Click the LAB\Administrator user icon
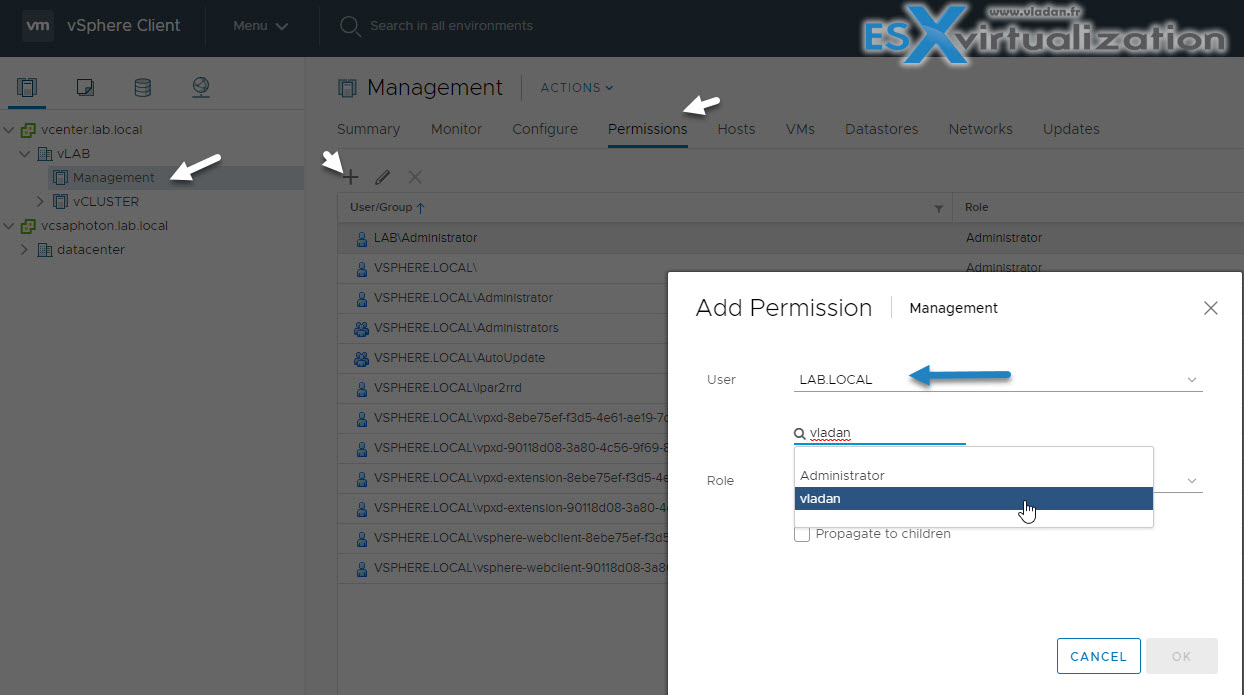This screenshot has width=1244, height=695. [x=362, y=238]
